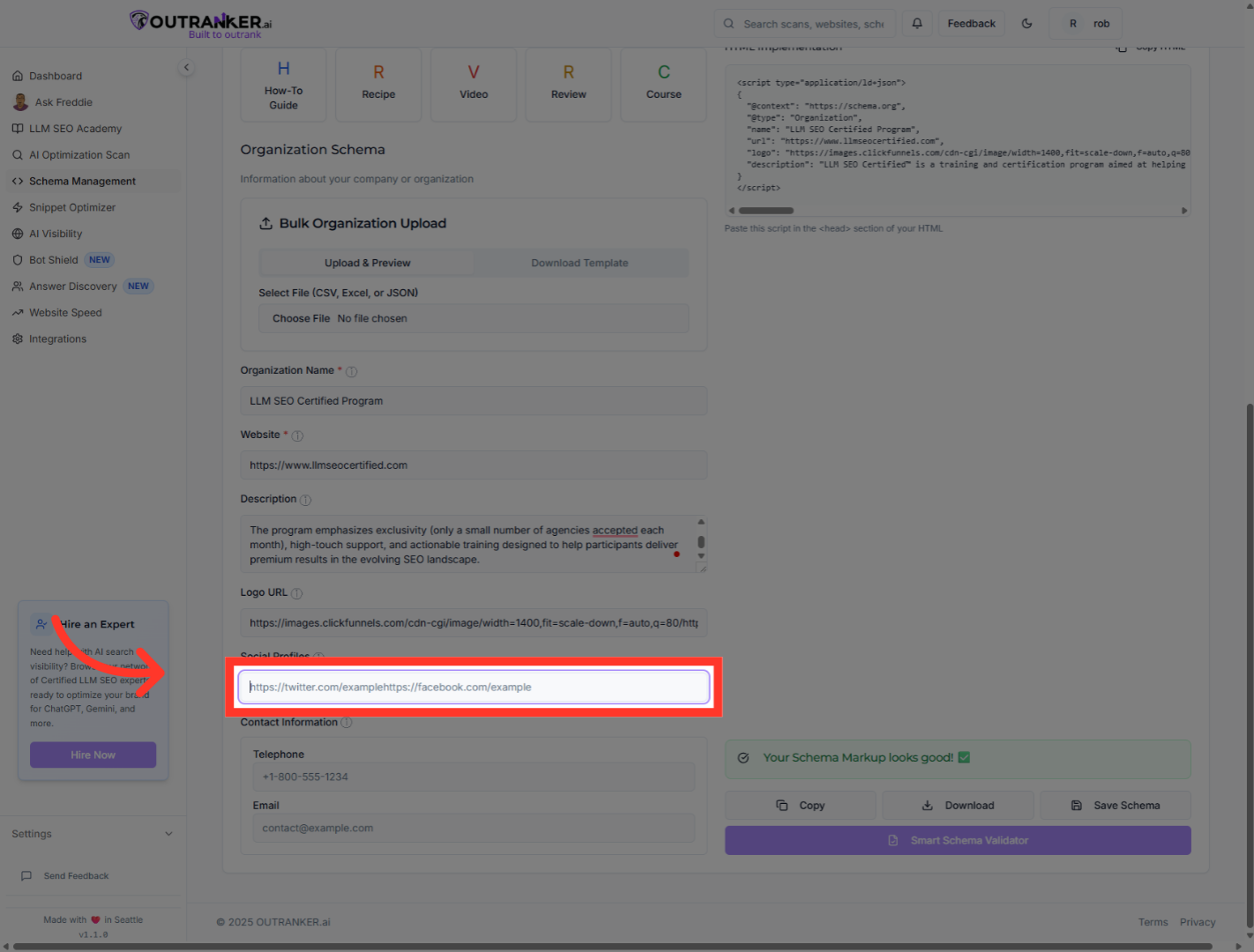Switch to the Upload & Preview tab
1254x952 pixels.
[x=367, y=263]
